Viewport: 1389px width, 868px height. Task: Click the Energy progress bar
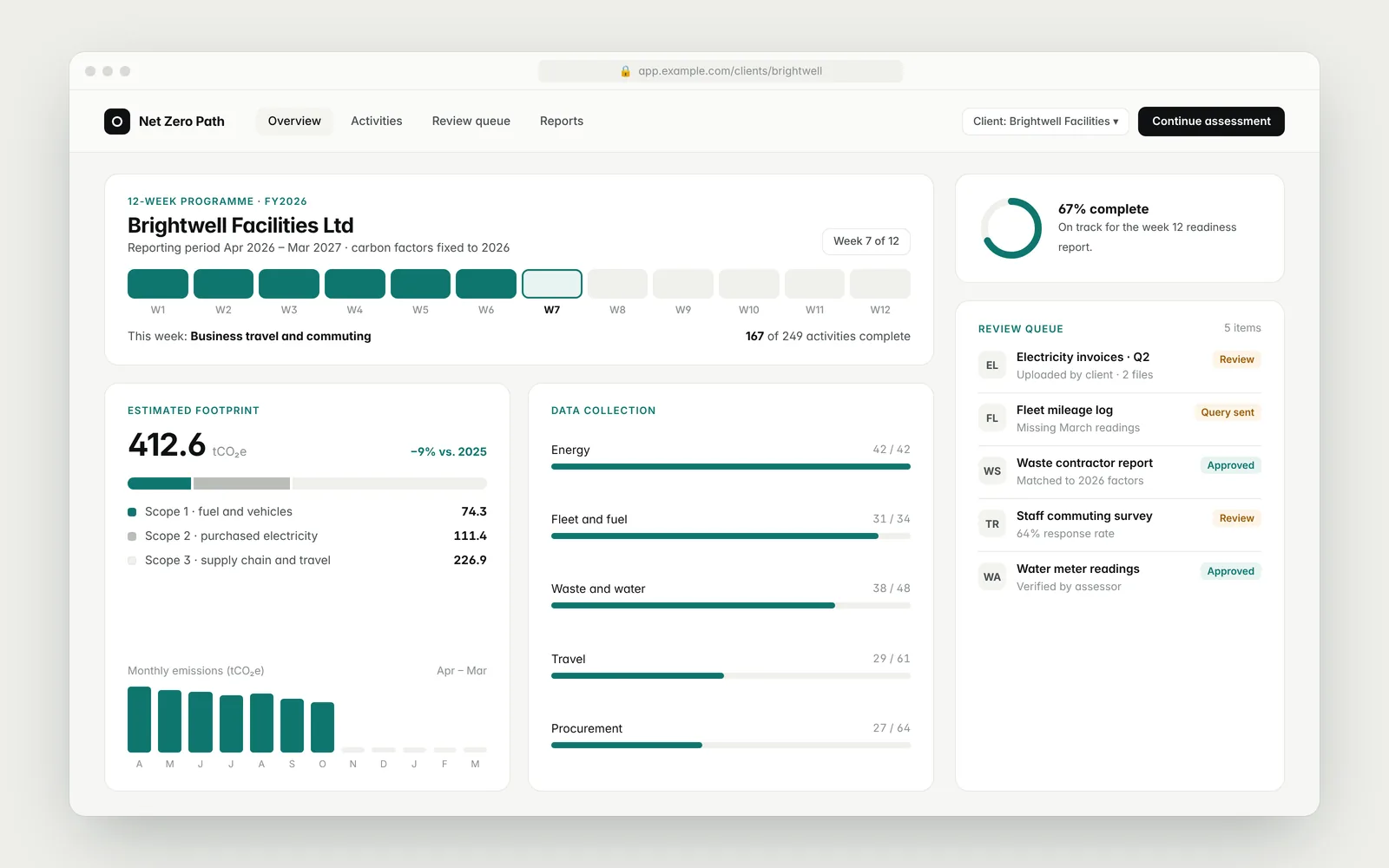[731, 467]
